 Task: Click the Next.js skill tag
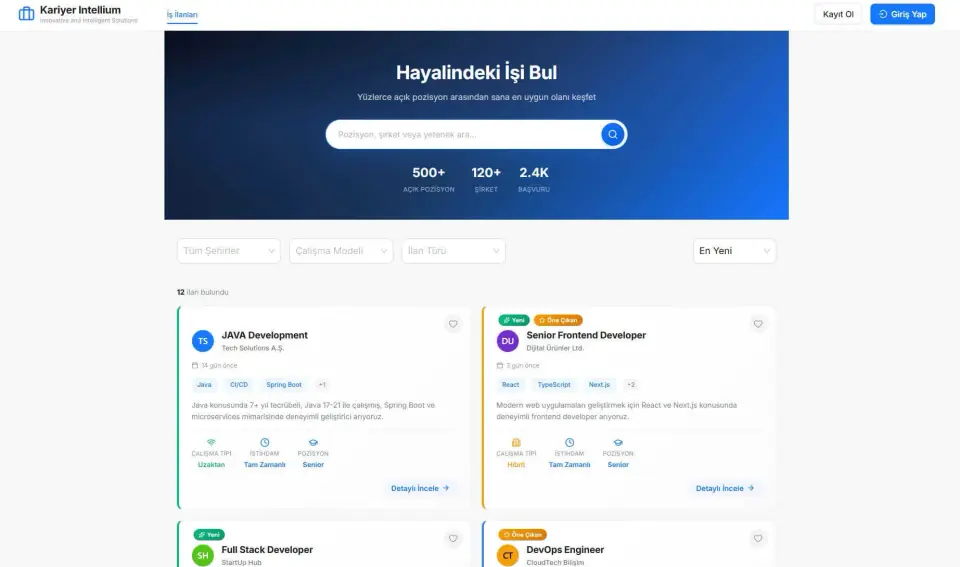click(599, 385)
